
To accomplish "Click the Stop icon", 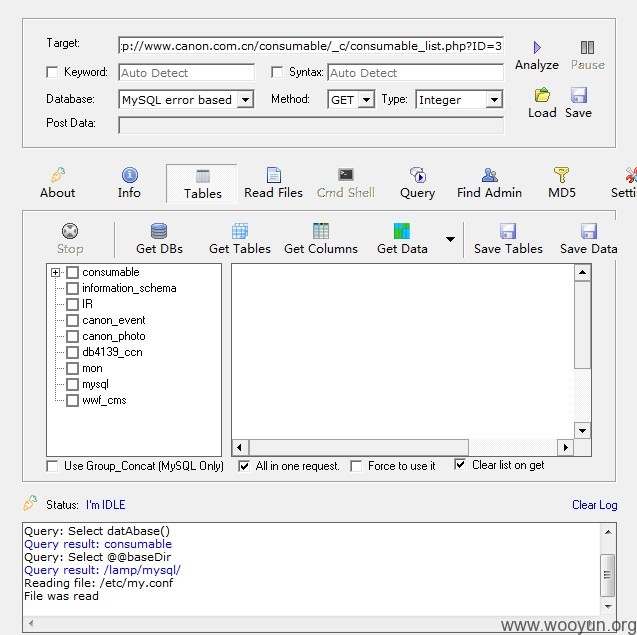I will [70, 231].
